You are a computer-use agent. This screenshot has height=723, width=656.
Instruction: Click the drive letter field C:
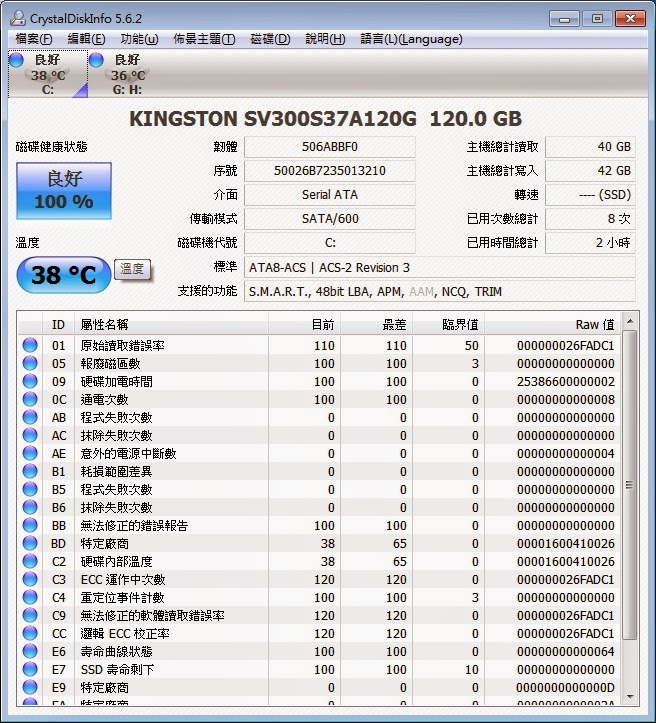click(x=330, y=243)
